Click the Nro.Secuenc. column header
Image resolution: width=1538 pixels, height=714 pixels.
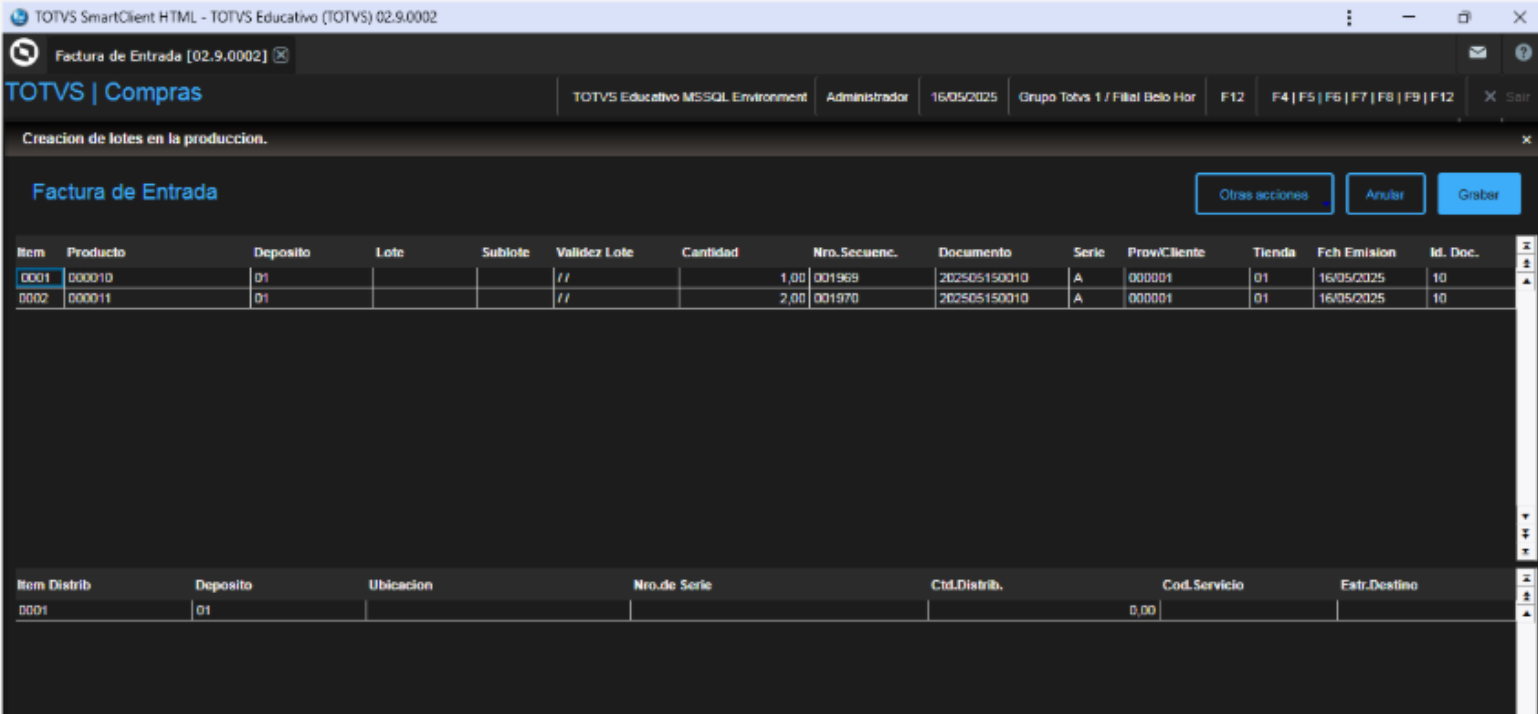(855, 252)
